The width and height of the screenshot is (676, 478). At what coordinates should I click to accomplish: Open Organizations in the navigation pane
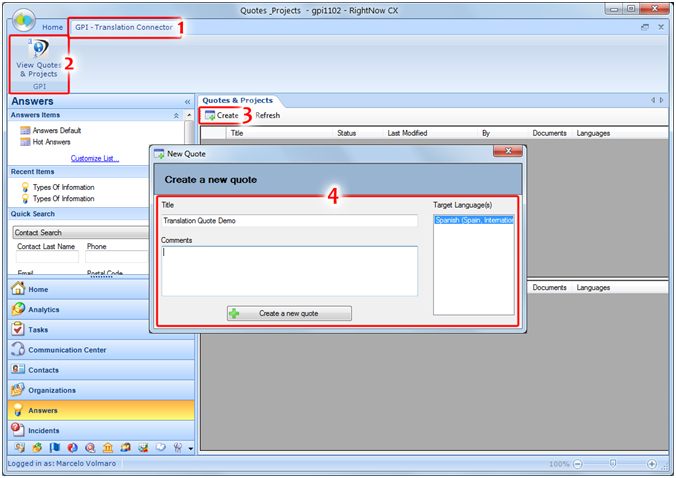tap(51, 390)
